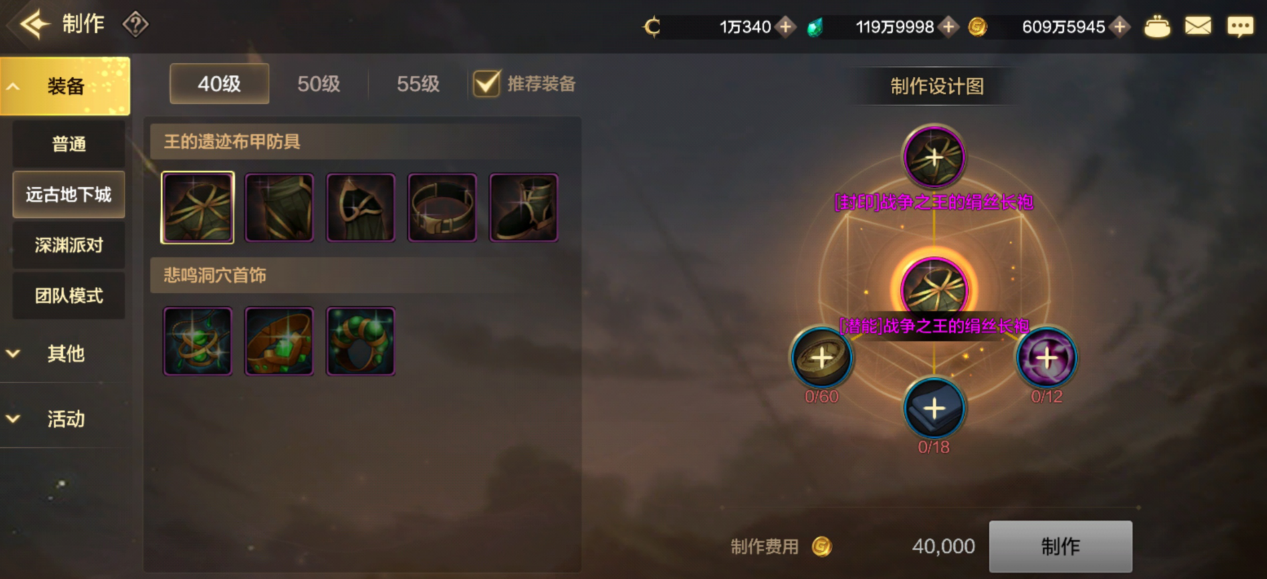Image resolution: width=1267 pixels, height=579 pixels.
Task: Collapse the 装备 category
Action: [x=65, y=86]
